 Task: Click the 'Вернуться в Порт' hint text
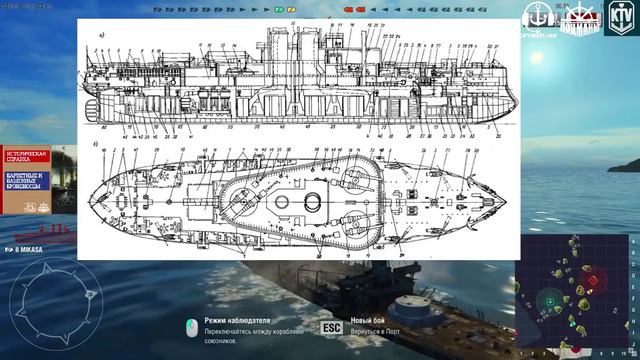375,331
